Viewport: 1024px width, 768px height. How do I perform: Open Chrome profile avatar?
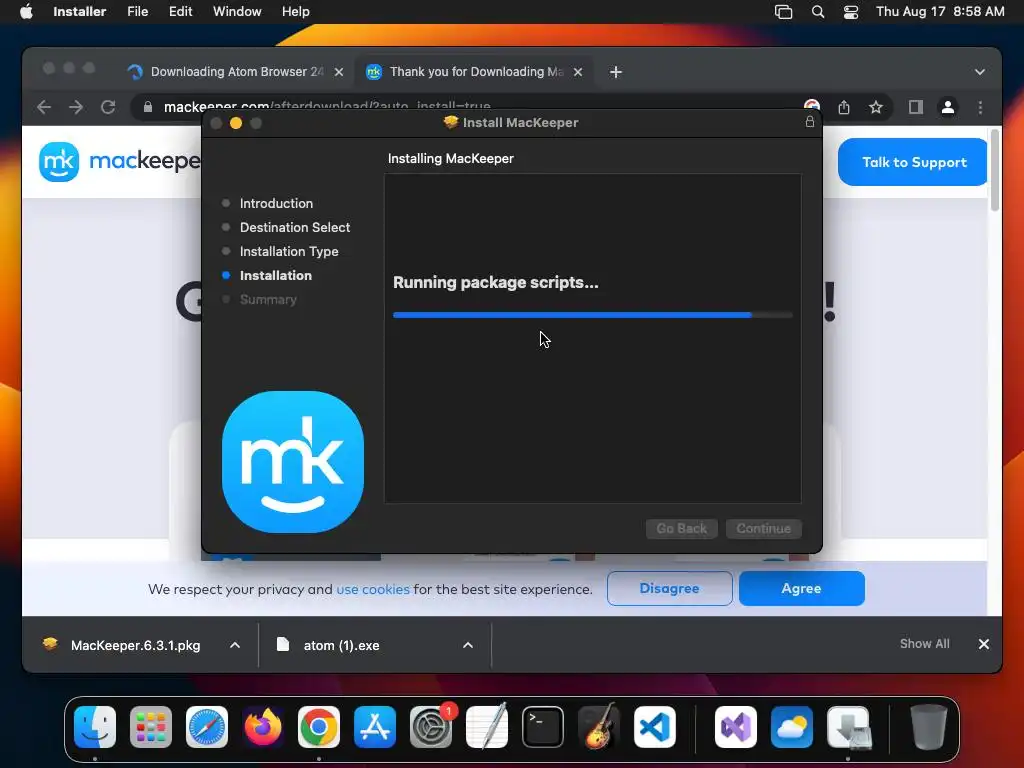click(948, 106)
